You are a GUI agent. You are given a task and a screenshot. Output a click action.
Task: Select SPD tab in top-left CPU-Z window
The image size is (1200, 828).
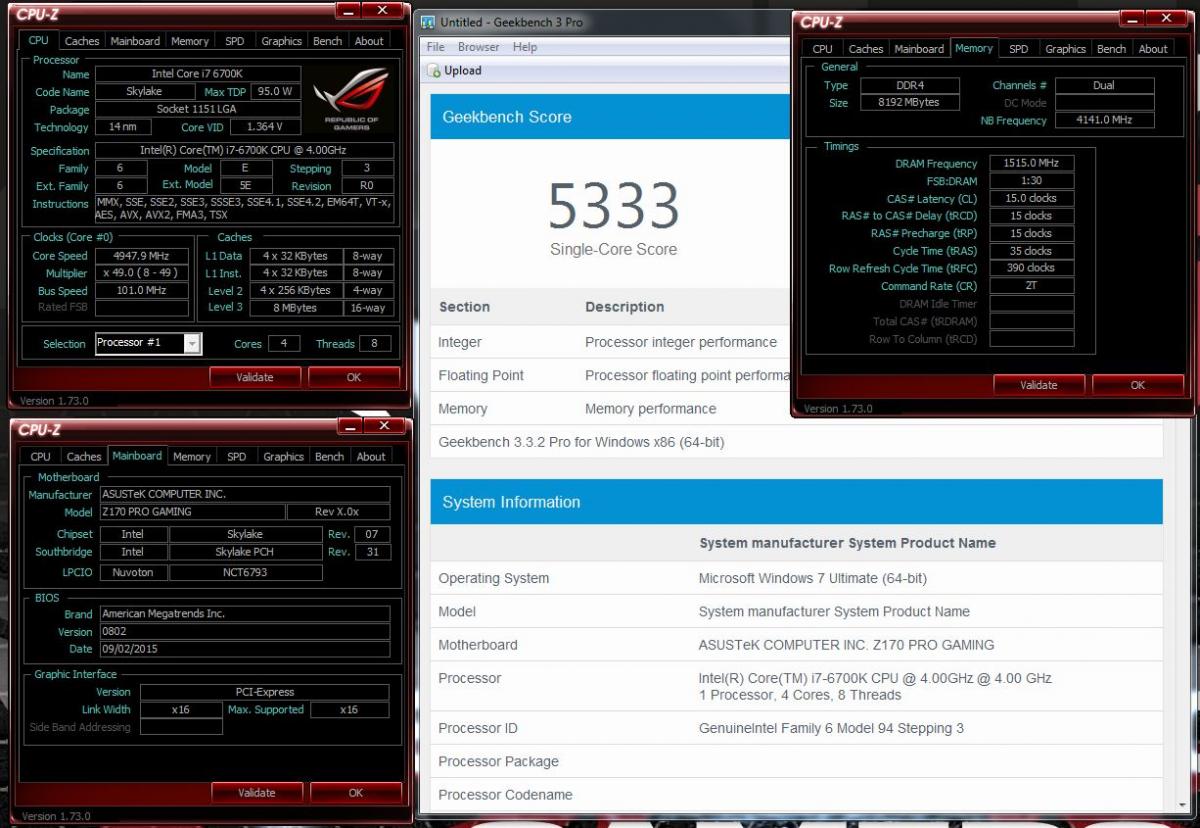pyautogui.click(x=234, y=41)
